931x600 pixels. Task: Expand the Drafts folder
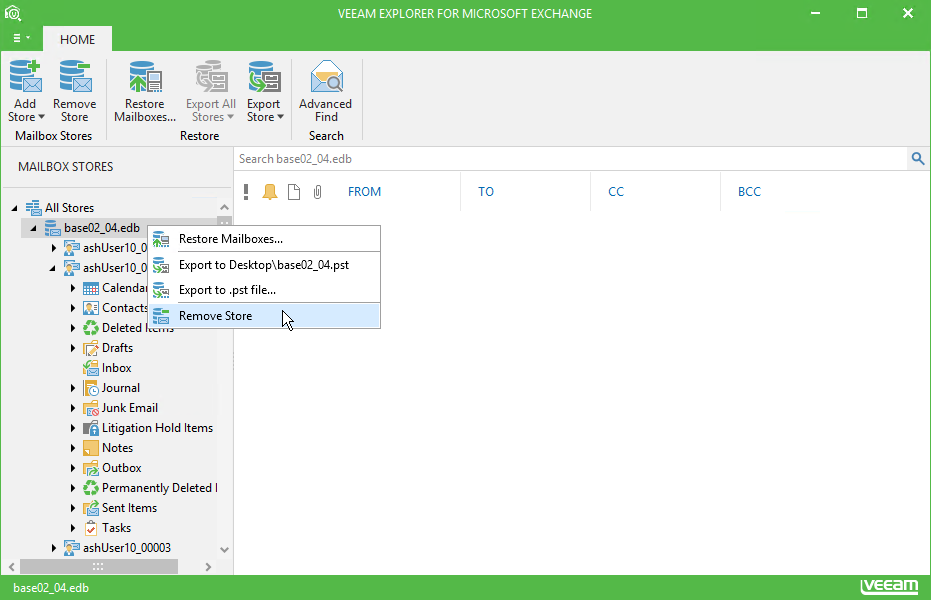(72, 348)
